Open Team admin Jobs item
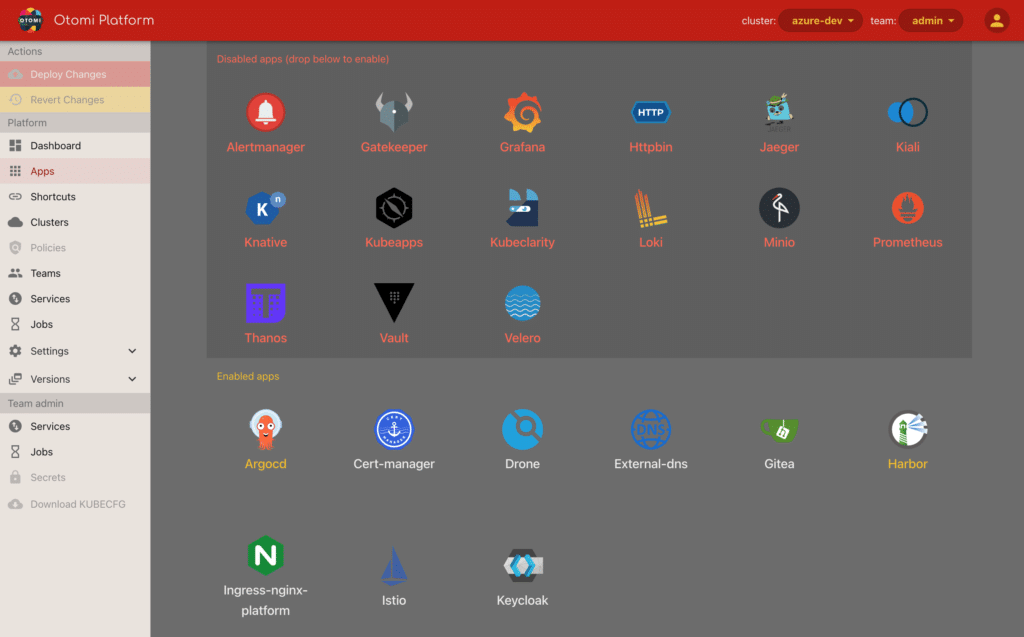The height and width of the screenshot is (637, 1024). [75, 451]
